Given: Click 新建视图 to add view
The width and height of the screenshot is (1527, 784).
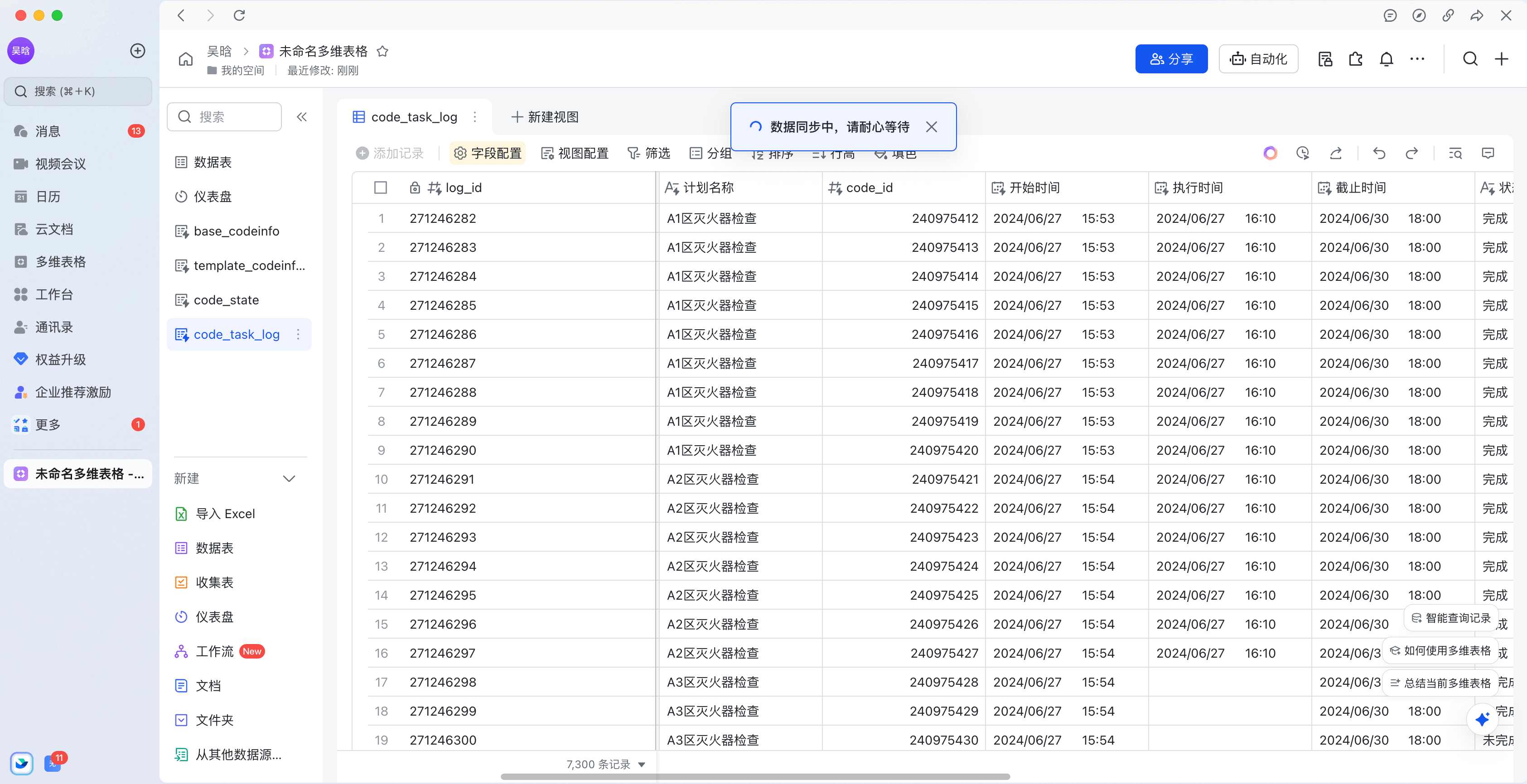Looking at the screenshot, I should pos(545,117).
